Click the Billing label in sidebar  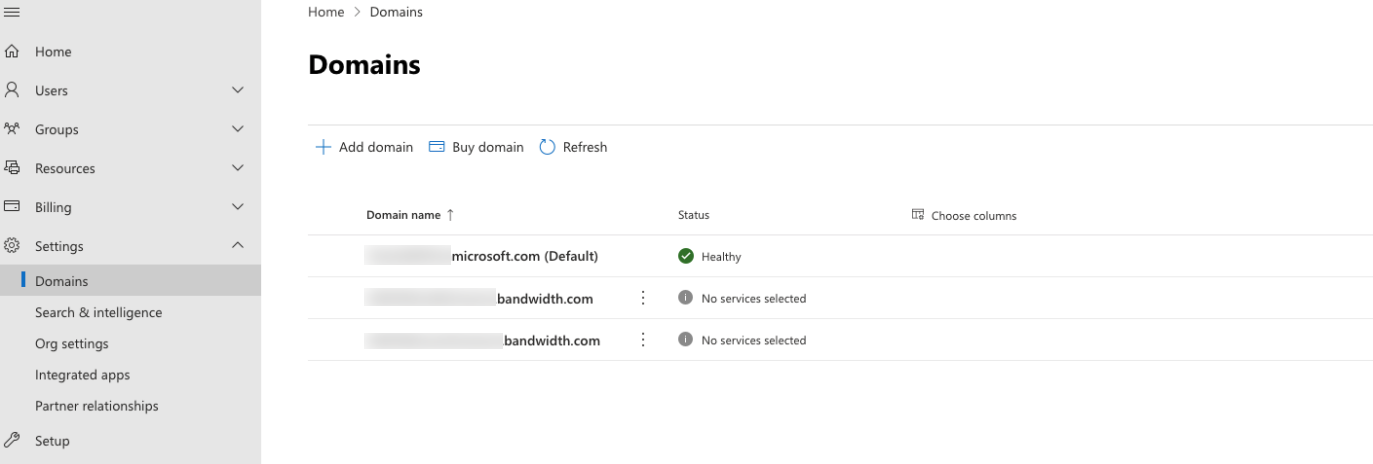53,207
